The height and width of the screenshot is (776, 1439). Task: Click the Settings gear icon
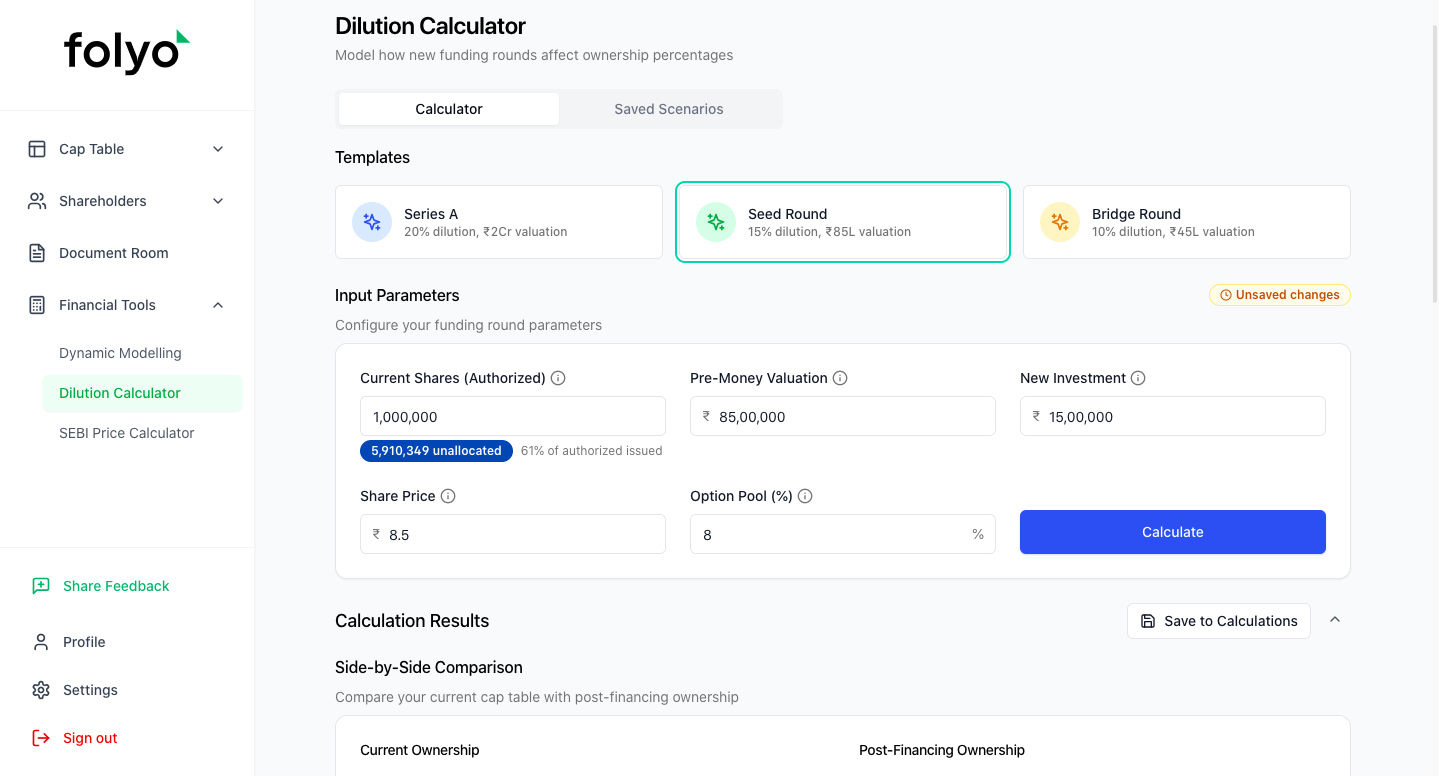click(41, 690)
